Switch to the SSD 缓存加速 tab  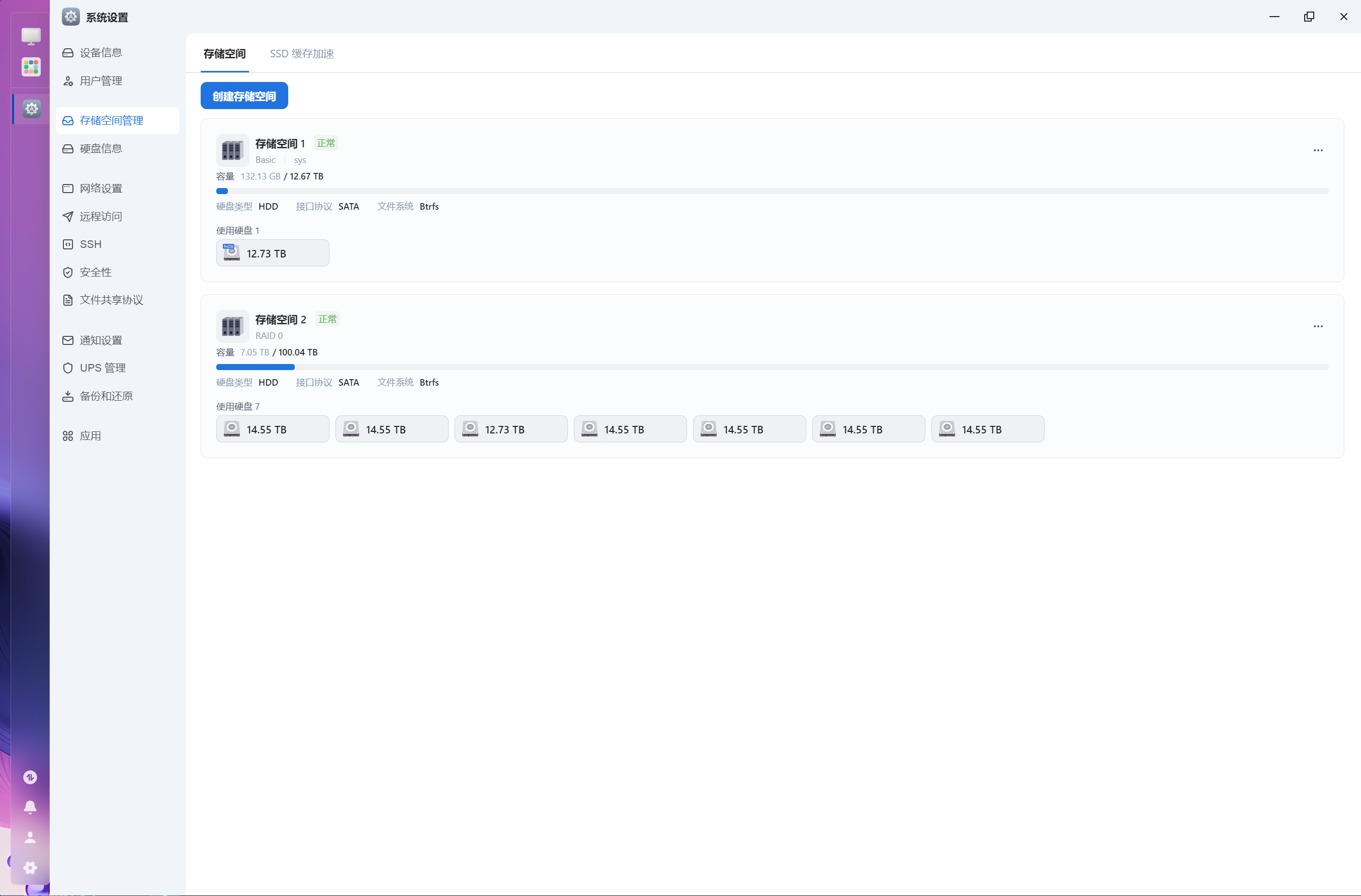pyautogui.click(x=301, y=54)
